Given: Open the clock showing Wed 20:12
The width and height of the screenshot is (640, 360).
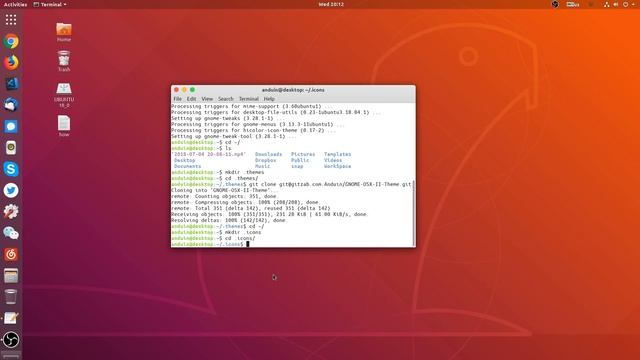Looking at the screenshot, I should click(x=331, y=4).
